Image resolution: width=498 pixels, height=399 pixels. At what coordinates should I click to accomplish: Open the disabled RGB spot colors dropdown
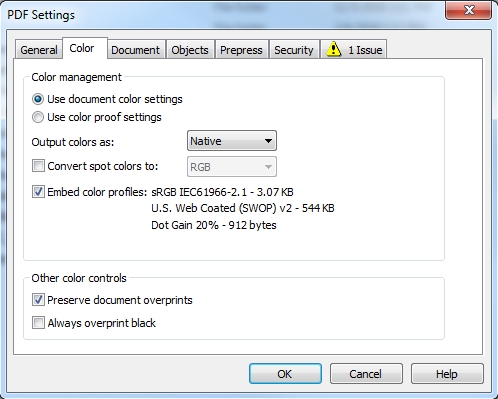pos(232,167)
